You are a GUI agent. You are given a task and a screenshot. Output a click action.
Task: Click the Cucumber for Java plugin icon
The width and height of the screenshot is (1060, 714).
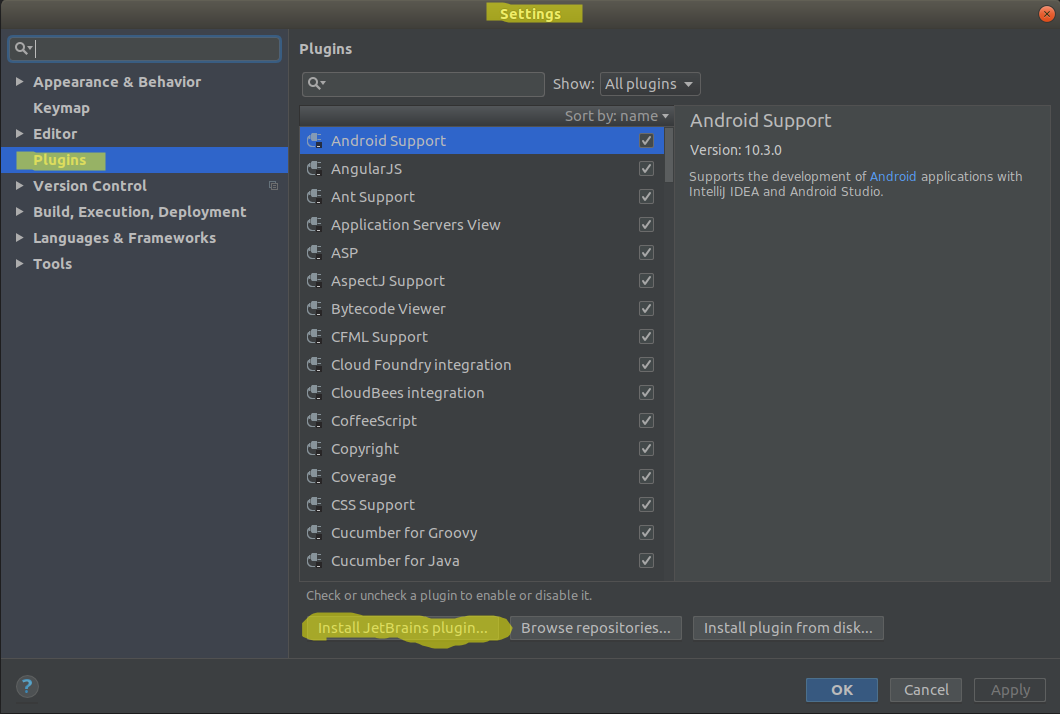point(314,561)
